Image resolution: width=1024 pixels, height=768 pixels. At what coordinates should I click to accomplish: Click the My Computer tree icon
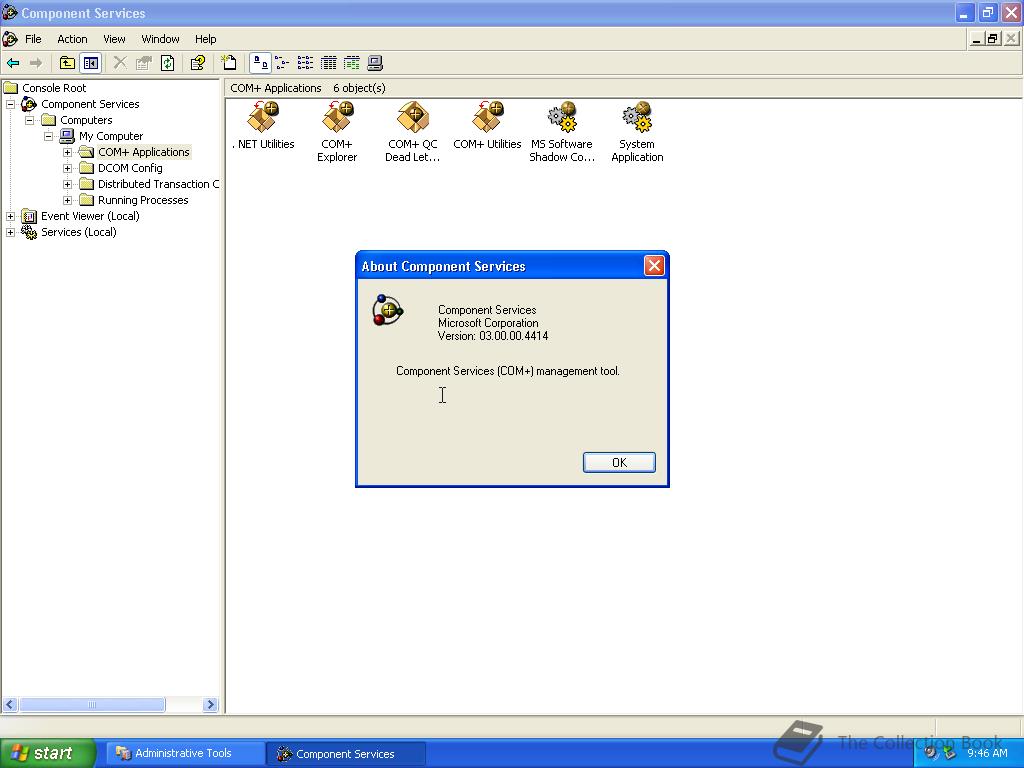67,136
